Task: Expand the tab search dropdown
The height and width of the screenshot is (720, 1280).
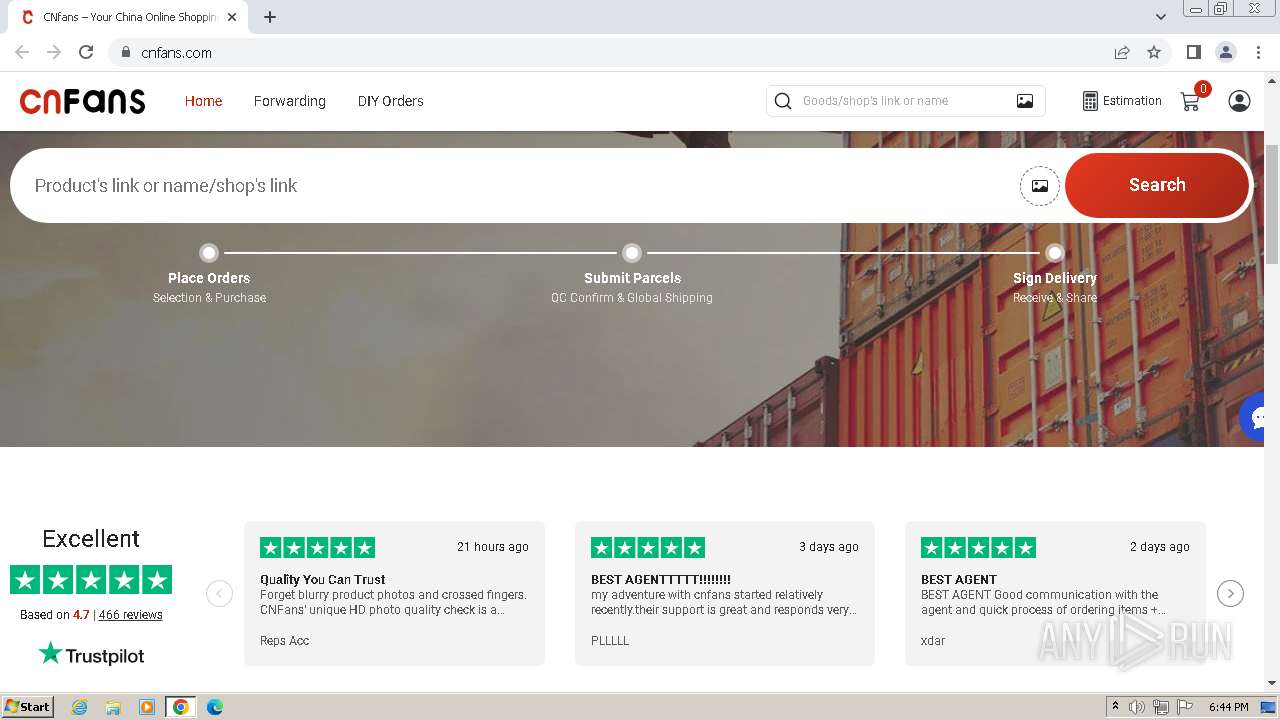Action: tap(1161, 17)
